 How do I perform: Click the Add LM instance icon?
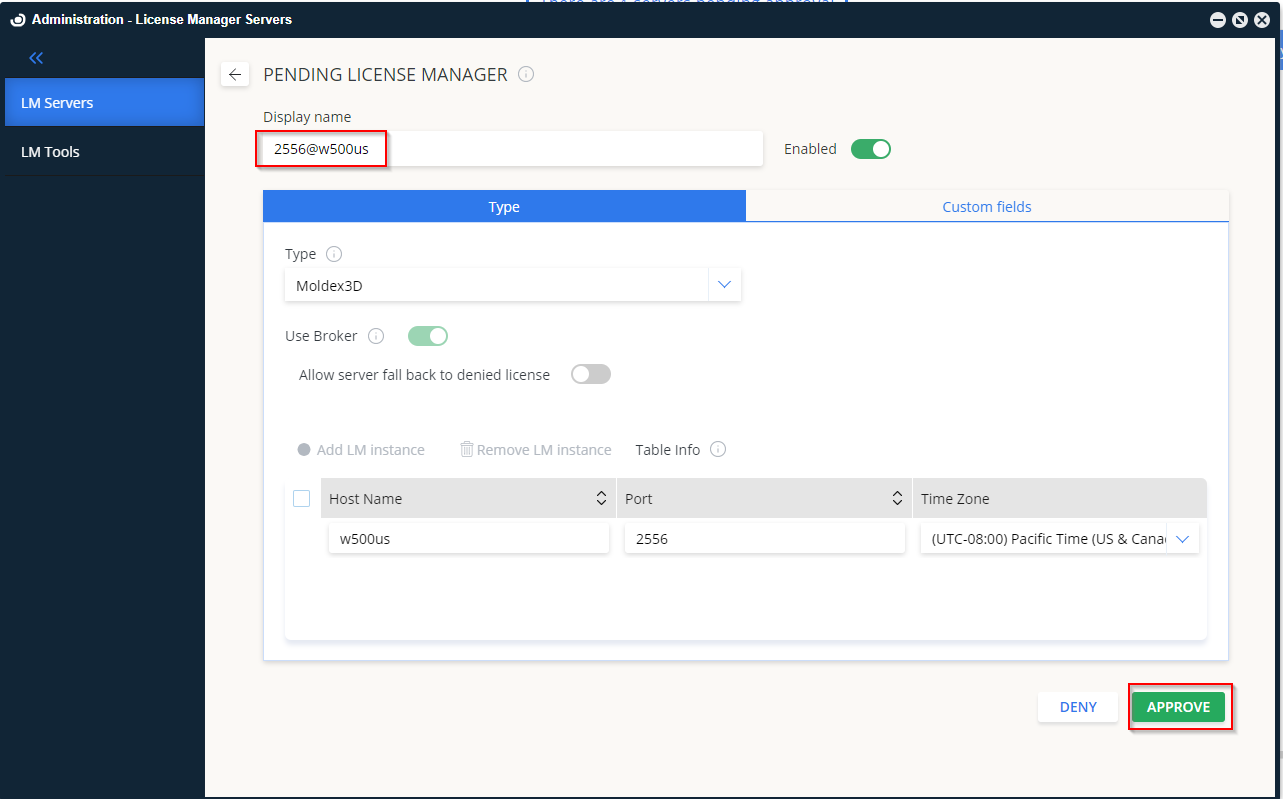303,449
